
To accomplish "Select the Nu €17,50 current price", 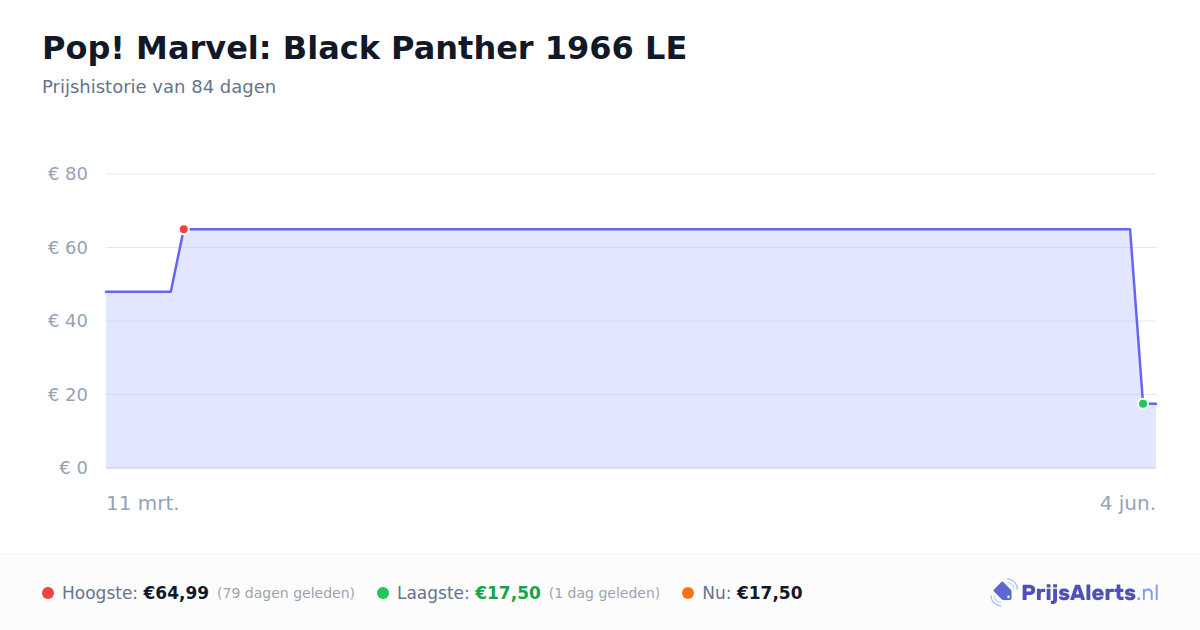I will (x=769, y=593).
